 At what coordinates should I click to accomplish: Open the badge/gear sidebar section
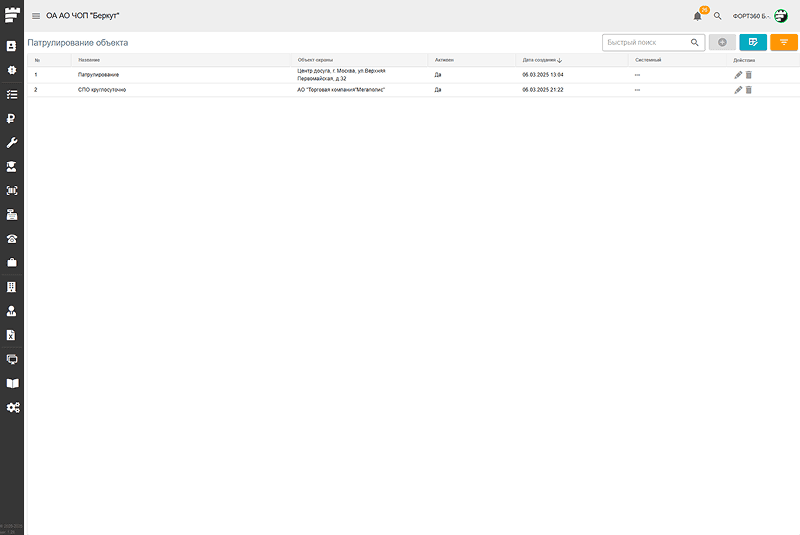pyautogui.click(x=11, y=70)
